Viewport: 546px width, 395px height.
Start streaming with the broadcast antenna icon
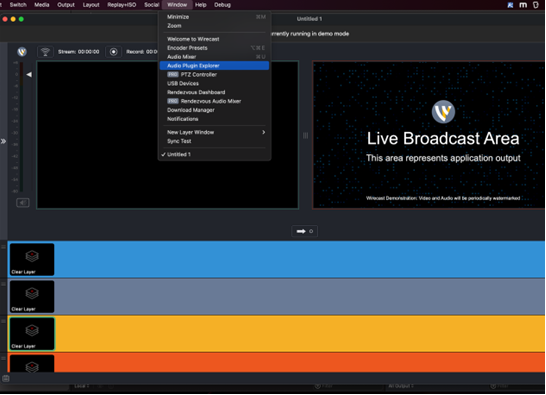point(45,52)
